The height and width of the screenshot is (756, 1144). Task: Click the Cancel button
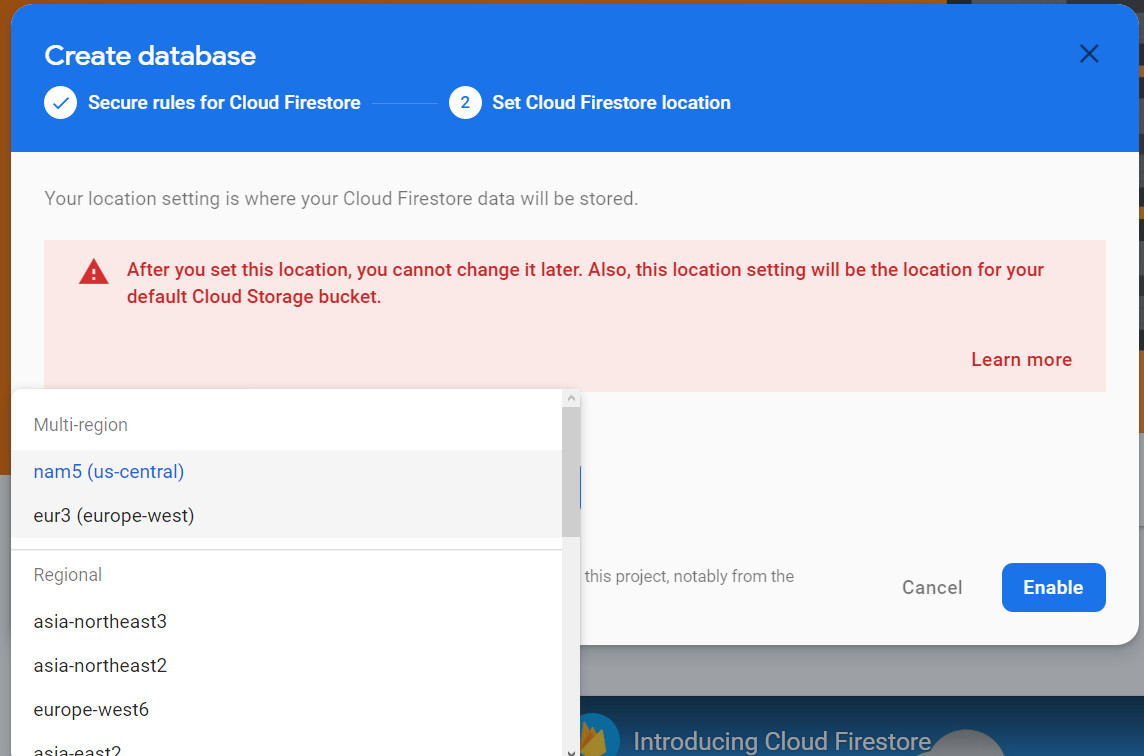pyautogui.click(x=932, y=587)
